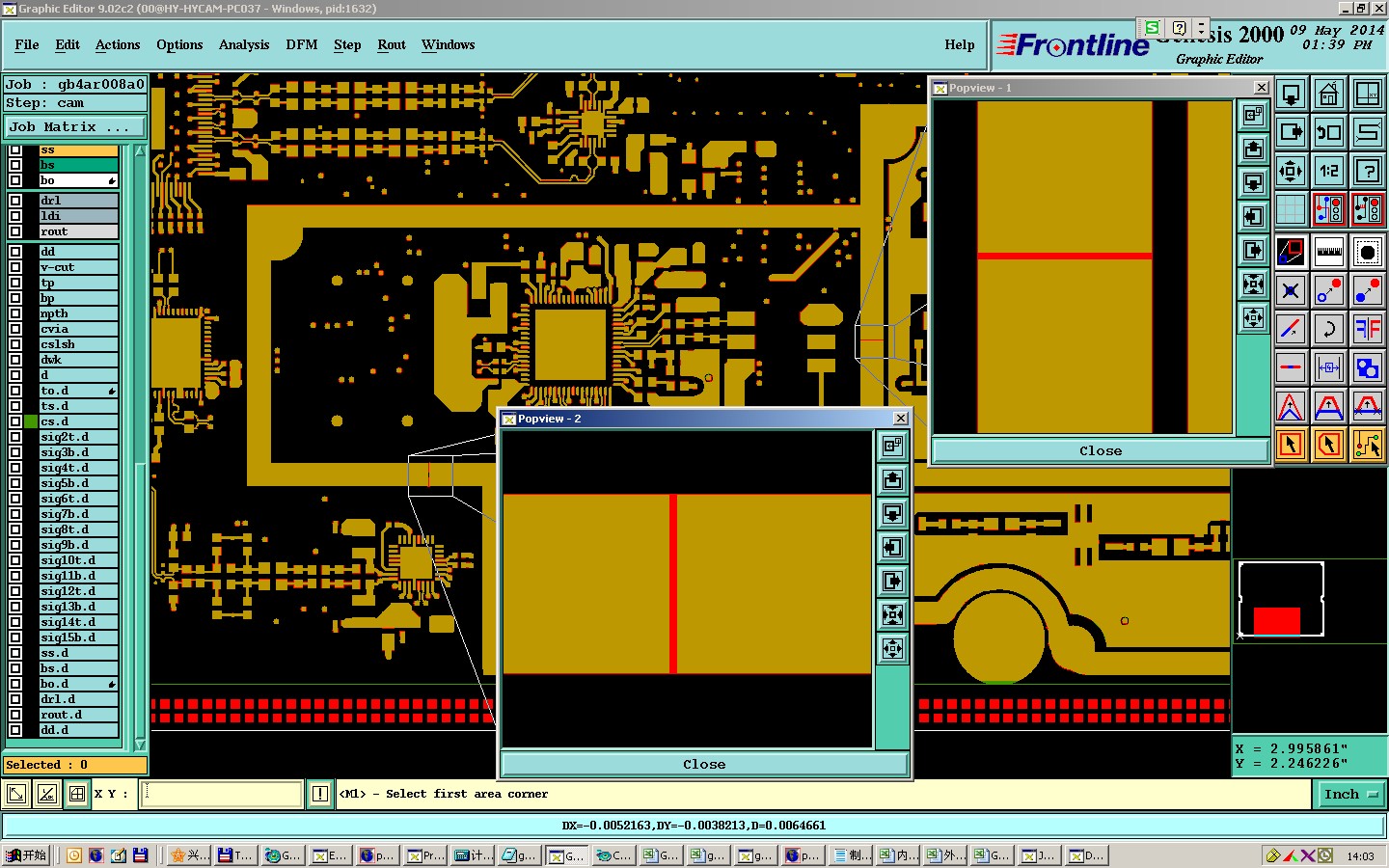The width and height of the screenshot is (1389, 868).
Task: Open the Rout menu
Action: pos(392,44)
